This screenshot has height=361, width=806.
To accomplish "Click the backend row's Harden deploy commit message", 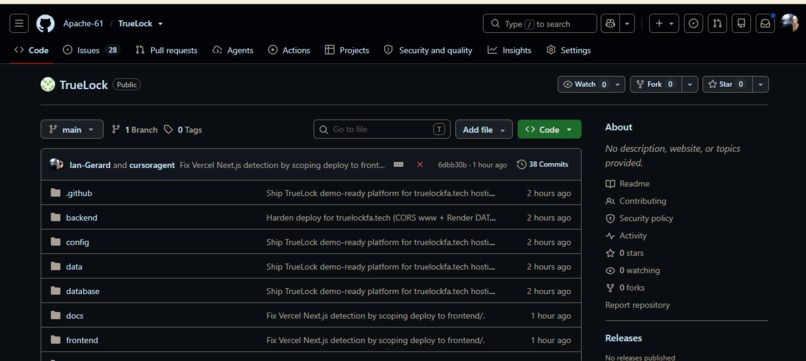I will click(x=381, y=218).
